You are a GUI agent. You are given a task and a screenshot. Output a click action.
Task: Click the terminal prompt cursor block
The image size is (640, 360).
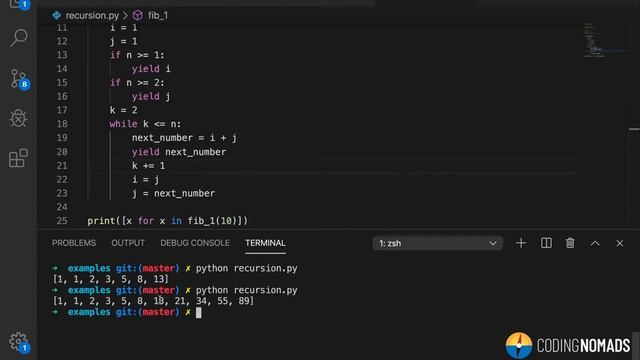coord(198,313)
